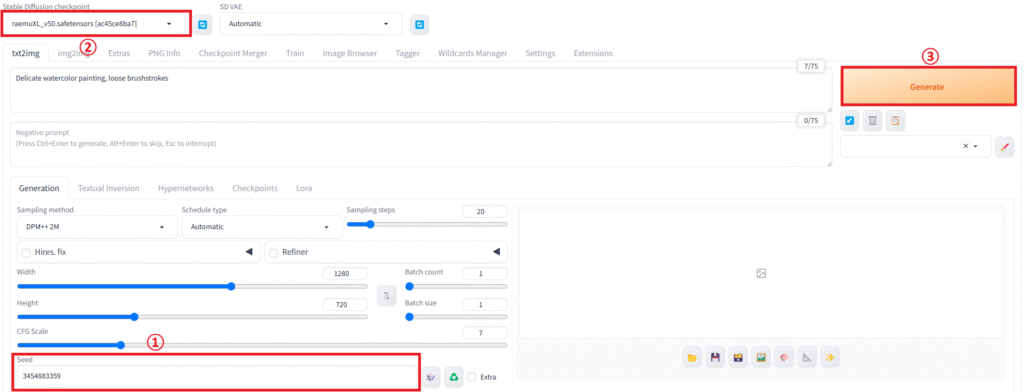This screenshot has height=392, width=1024.
Task: Refresh the SD VAE list
Action: pyautogui.click(x=419, y=24)
